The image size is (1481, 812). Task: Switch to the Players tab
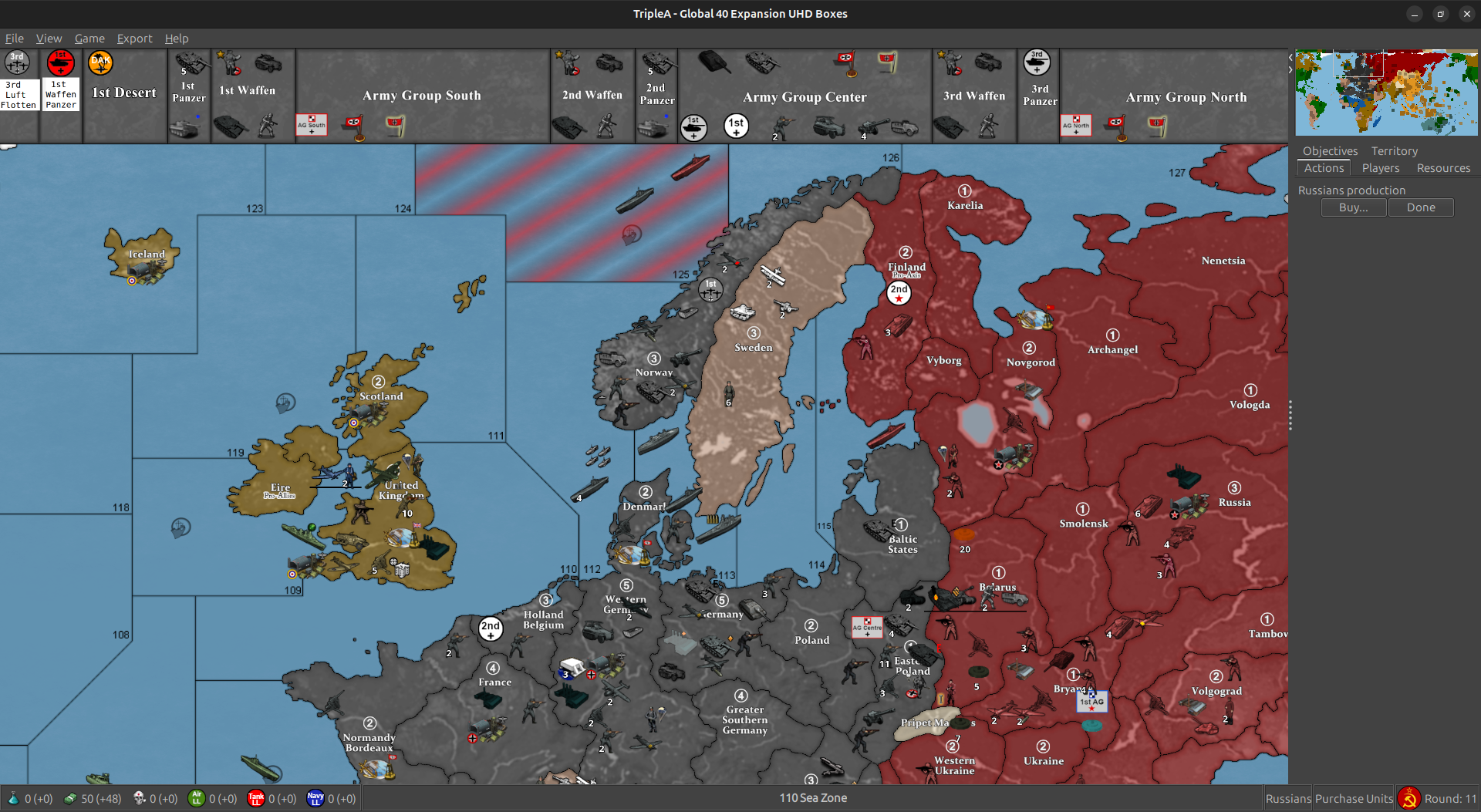point(1380,168)
